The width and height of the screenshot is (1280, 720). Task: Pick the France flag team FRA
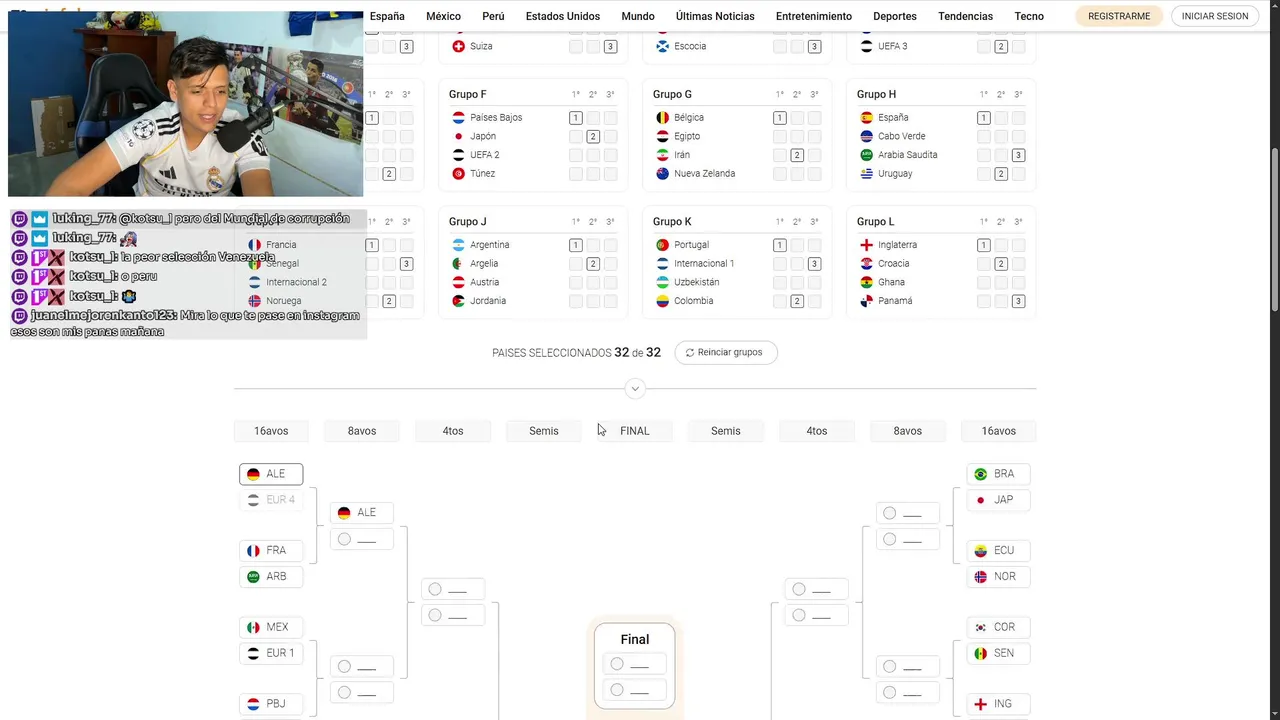tap(254, 551)
